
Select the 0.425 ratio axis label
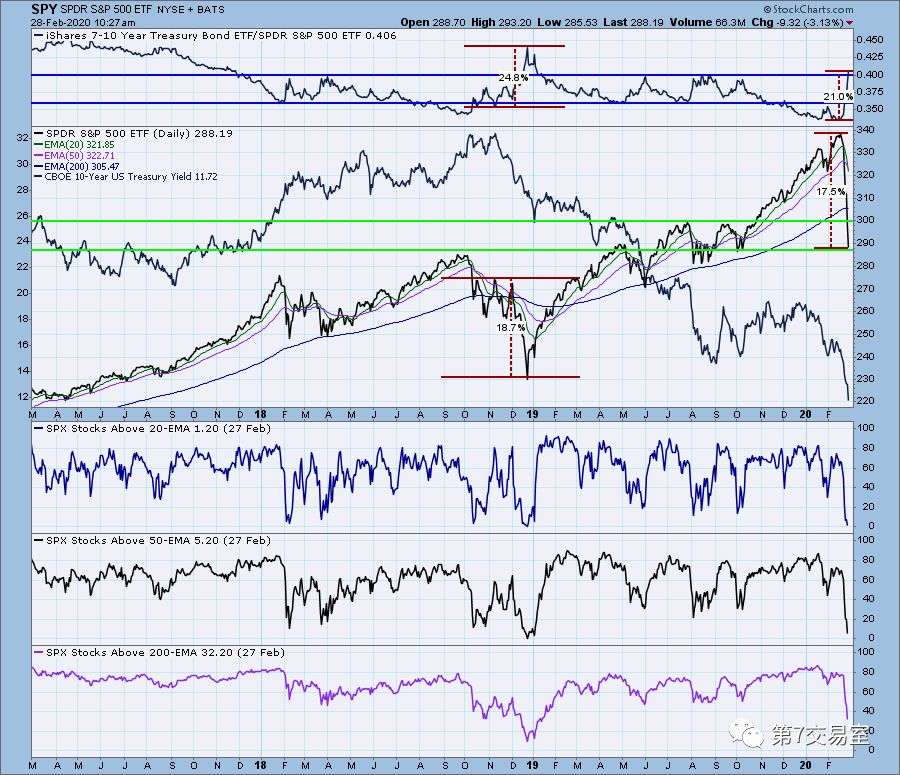[x=870, y=56]
